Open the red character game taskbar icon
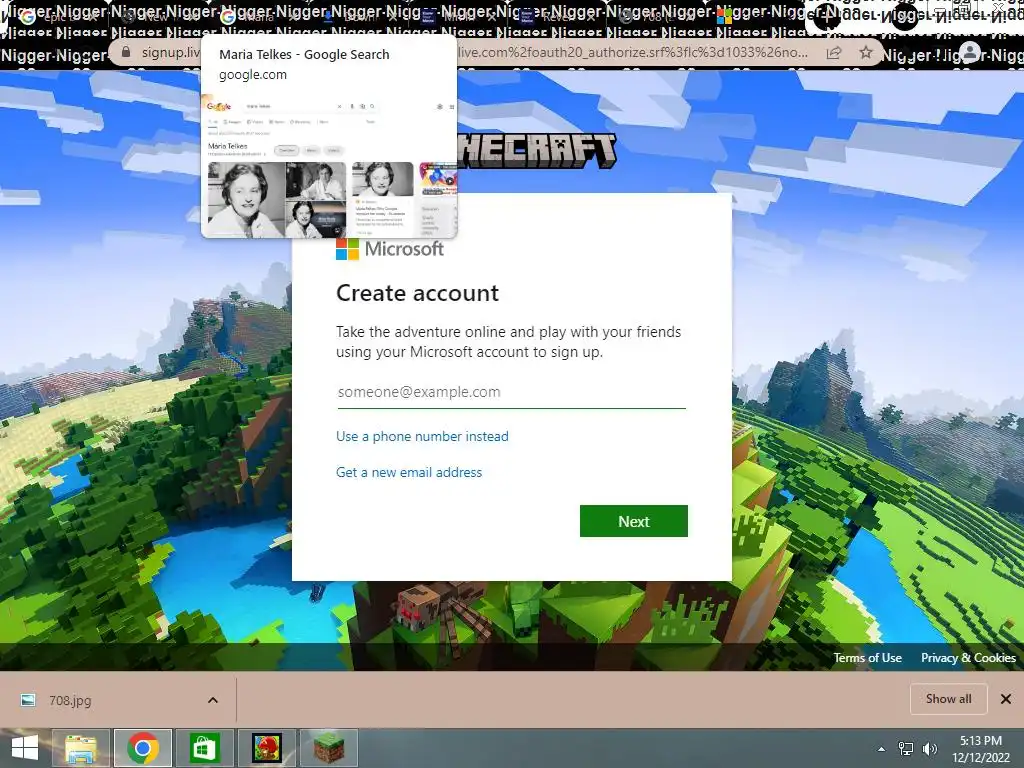 pos(266,748)
